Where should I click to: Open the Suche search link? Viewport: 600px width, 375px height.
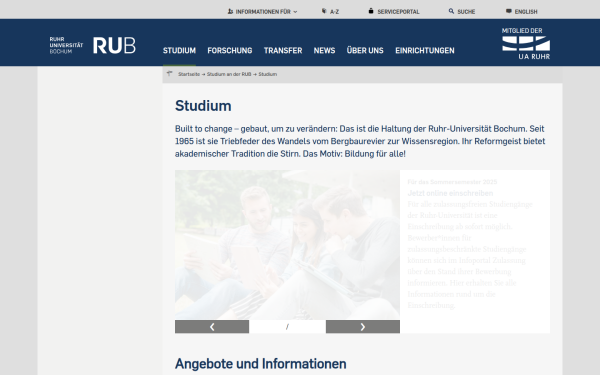click(466, 12)
